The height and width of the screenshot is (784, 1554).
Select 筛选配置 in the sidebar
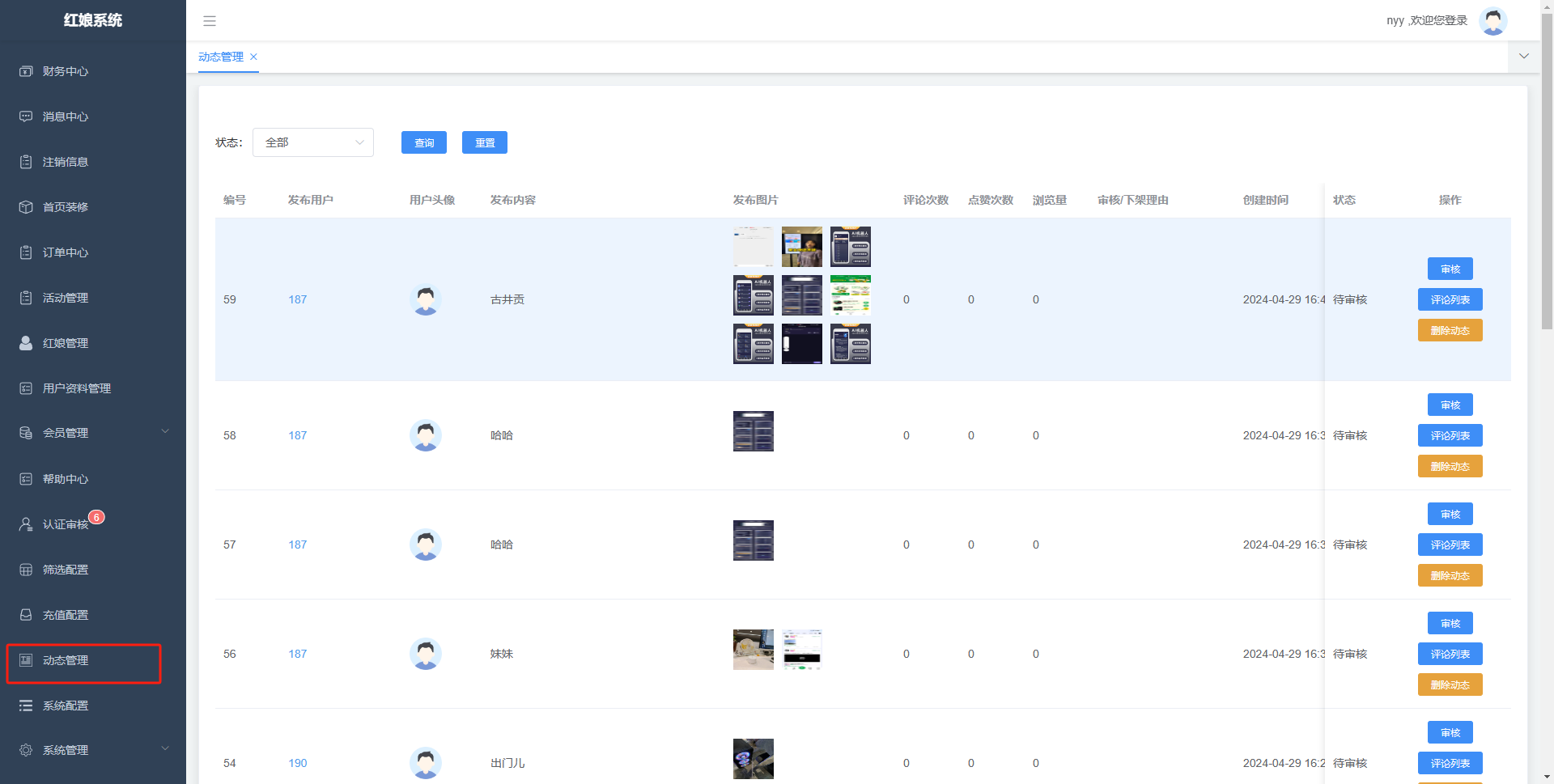(x=66, y=570)
